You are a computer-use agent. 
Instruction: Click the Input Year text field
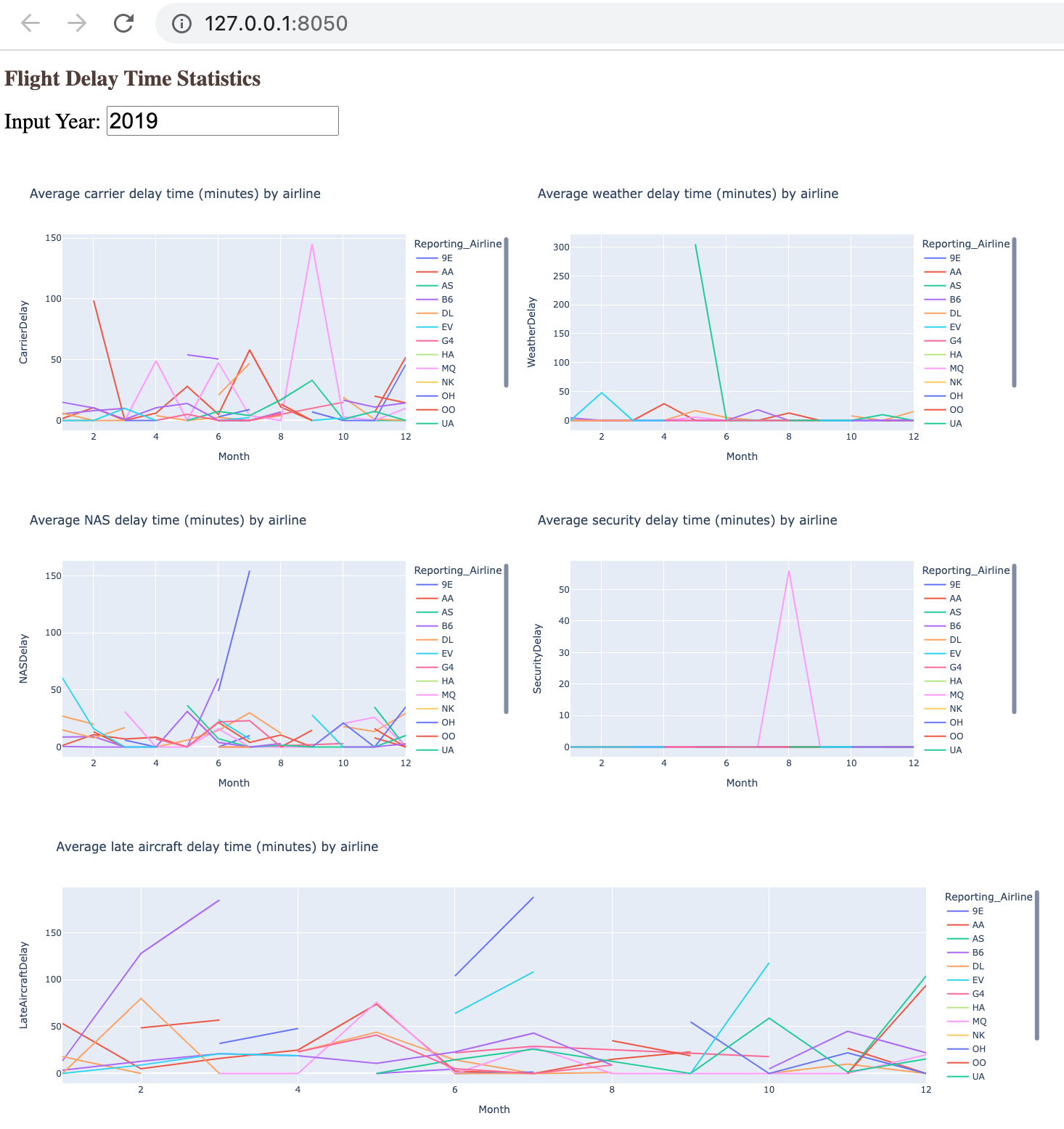point(222,121)
